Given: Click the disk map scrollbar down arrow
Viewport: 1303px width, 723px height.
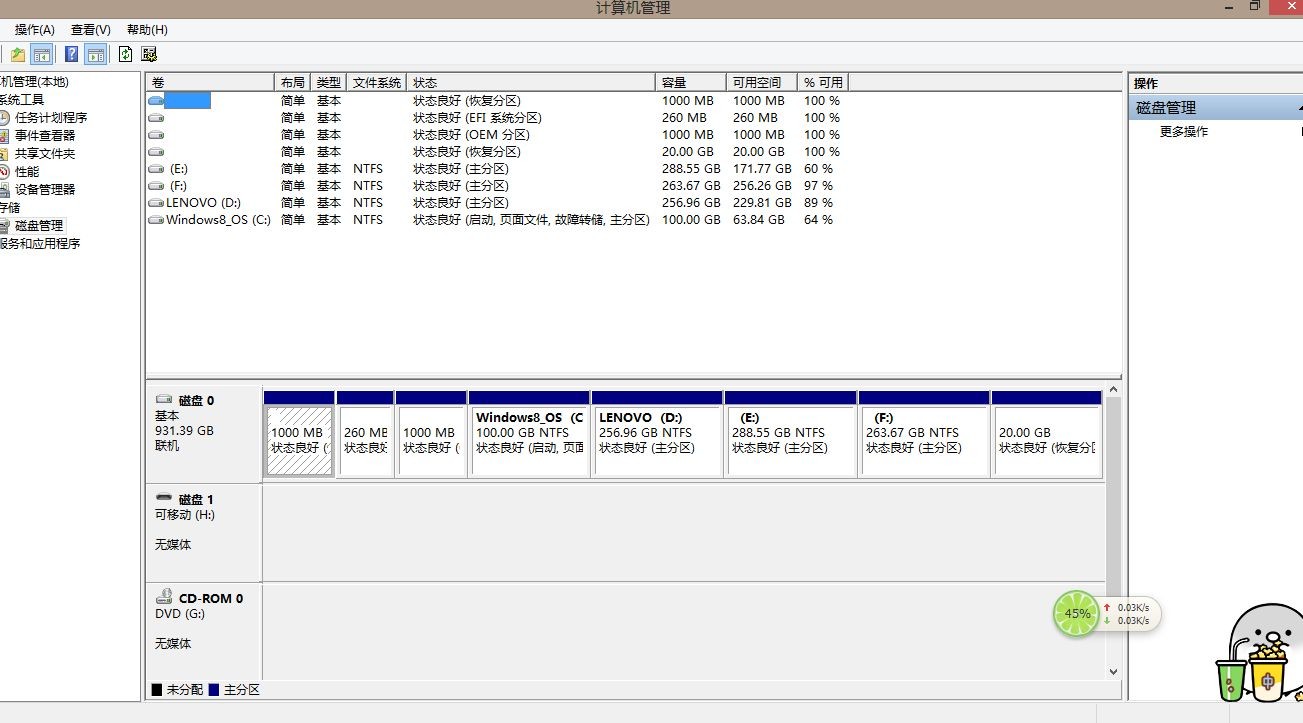Looking at the screenshot, I should coord(1114,672).
